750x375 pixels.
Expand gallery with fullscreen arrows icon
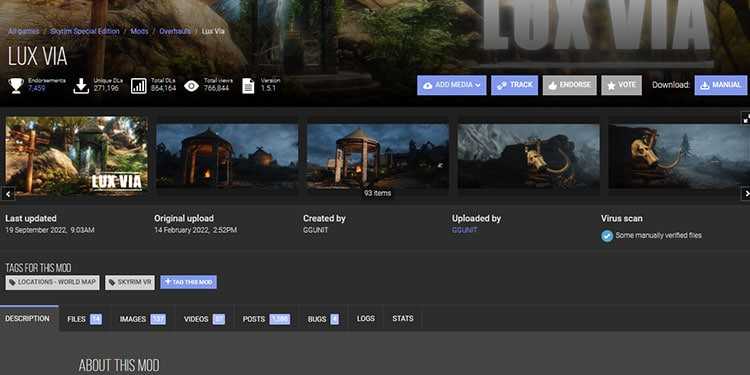pos(746,117)
